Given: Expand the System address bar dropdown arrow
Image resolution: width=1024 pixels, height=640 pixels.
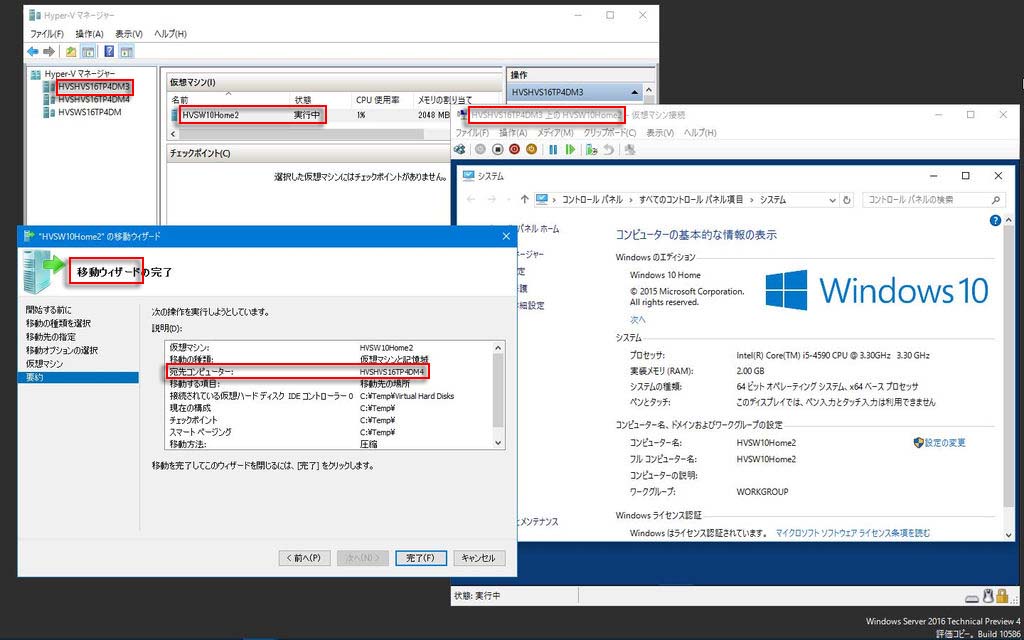Looking at the screenshot, I should click(x=832, y=200).
